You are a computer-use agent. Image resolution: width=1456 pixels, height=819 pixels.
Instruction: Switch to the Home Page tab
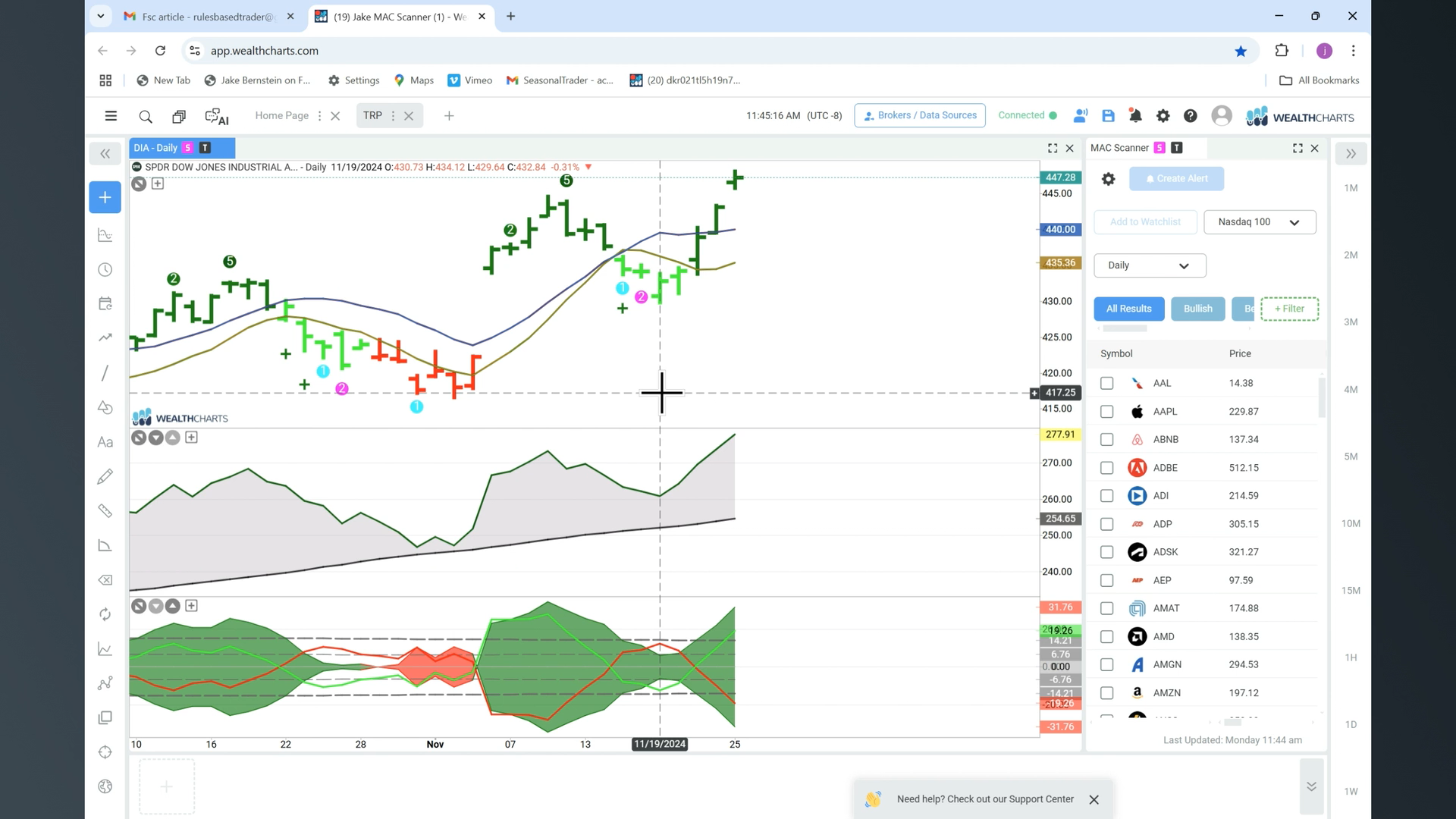tap(281, 115)
